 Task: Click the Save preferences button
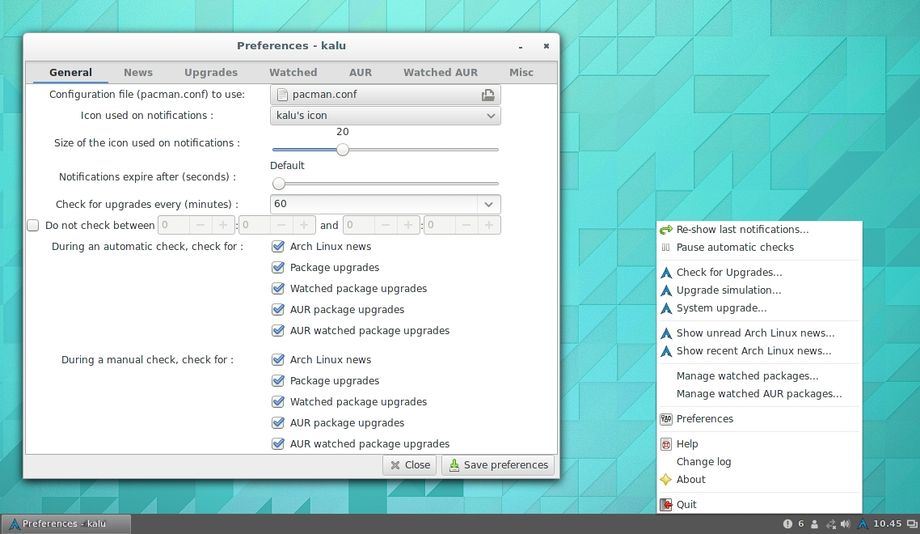pyautogui.click(x=497, y=465)
